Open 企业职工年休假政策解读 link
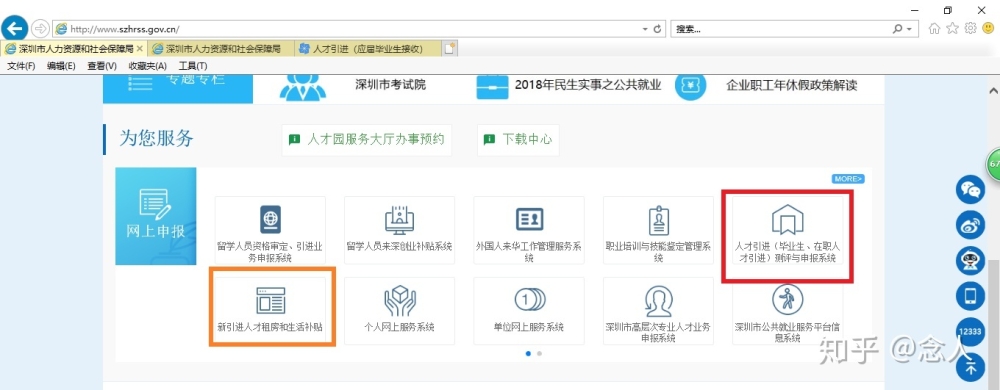1000x390 pixels. pos(791,85)
